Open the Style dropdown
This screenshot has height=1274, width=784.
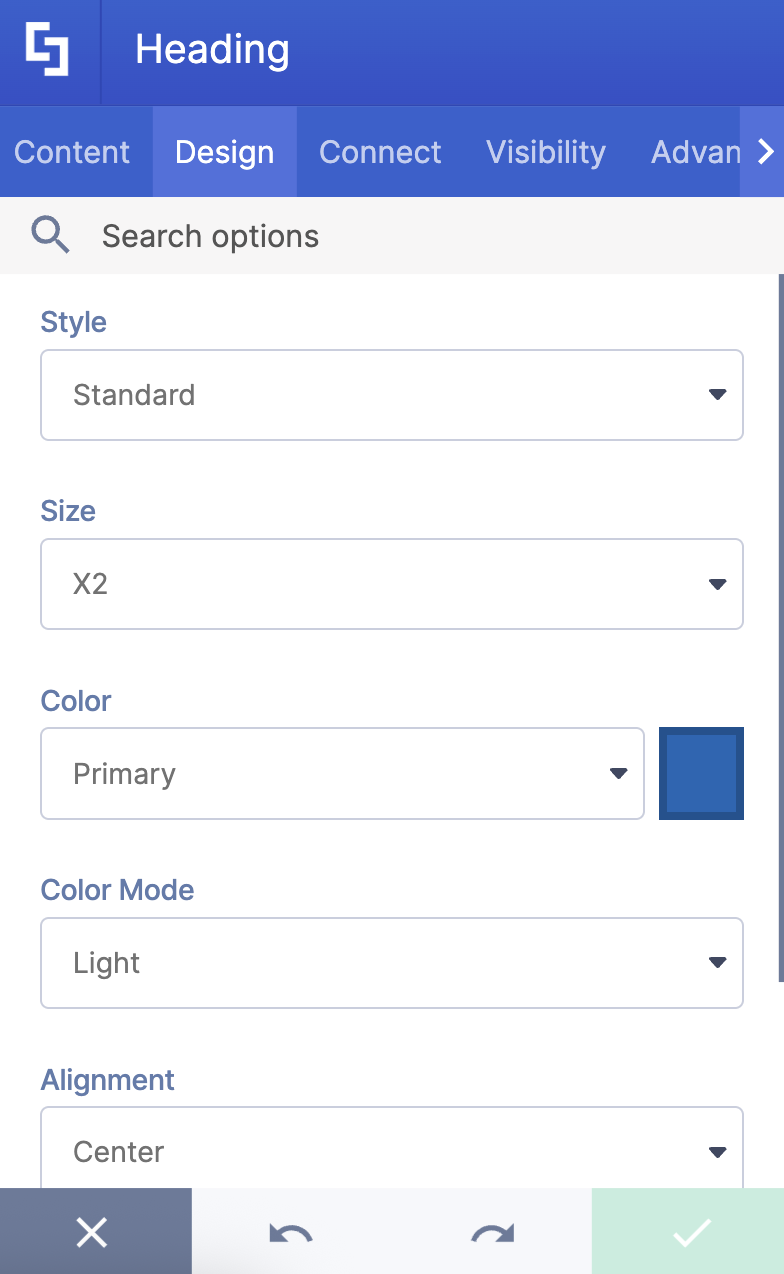pos(392,394)
